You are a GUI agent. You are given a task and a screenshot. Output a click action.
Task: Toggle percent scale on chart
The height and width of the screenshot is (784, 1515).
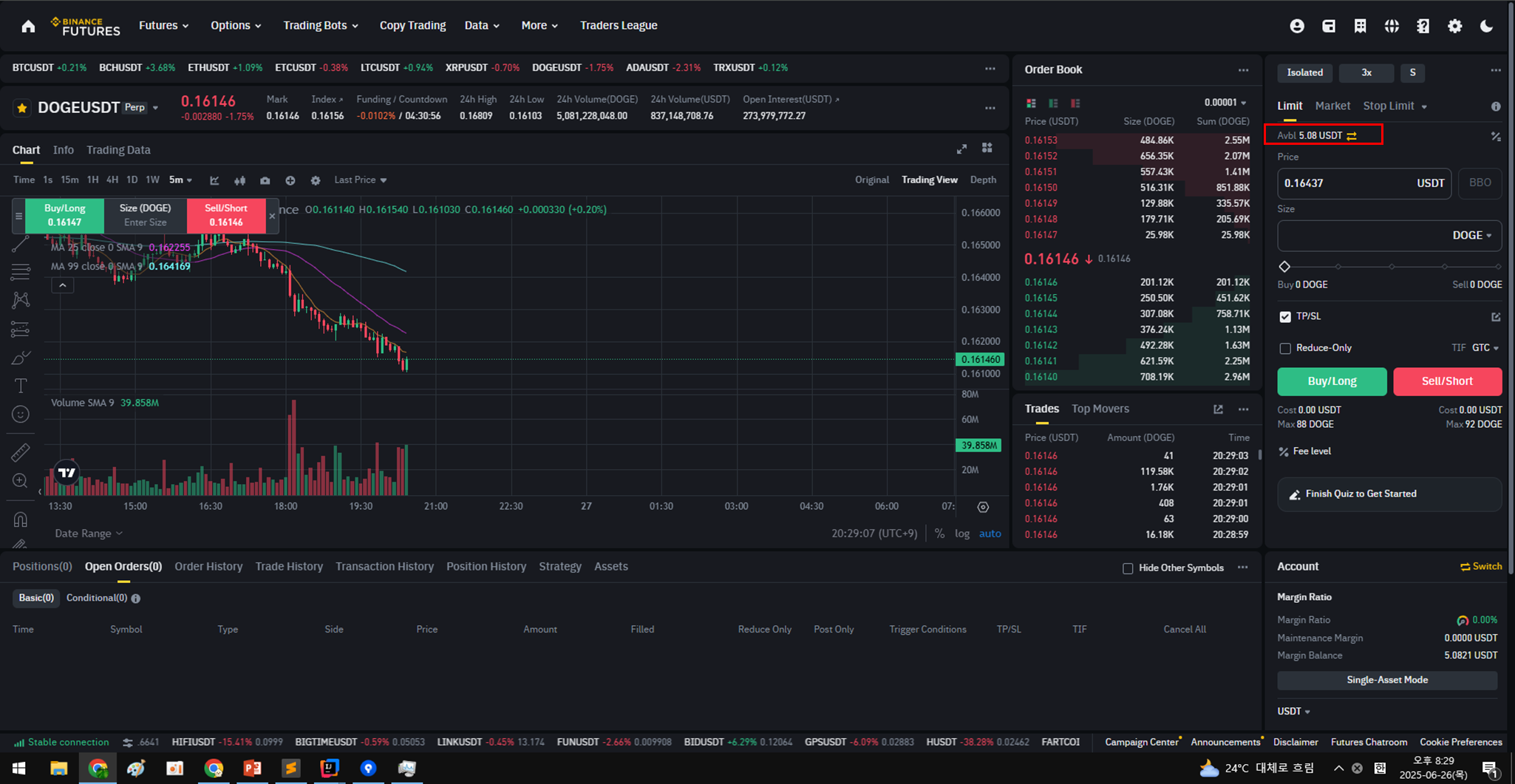tap(939, 534)
